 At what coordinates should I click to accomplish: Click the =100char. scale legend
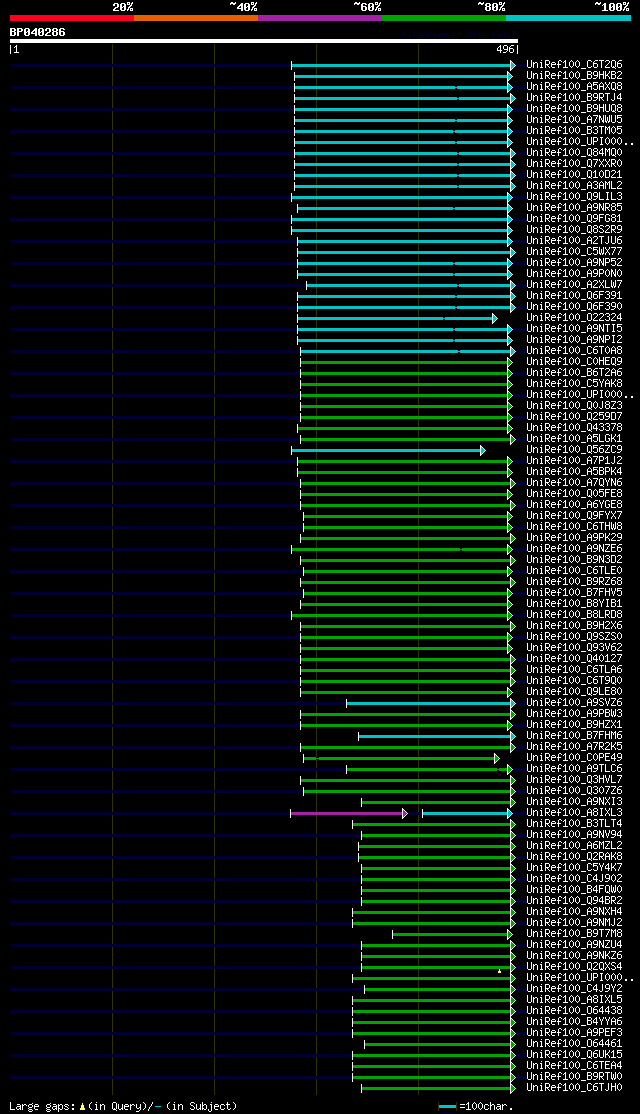click(x=476, y=1106)
